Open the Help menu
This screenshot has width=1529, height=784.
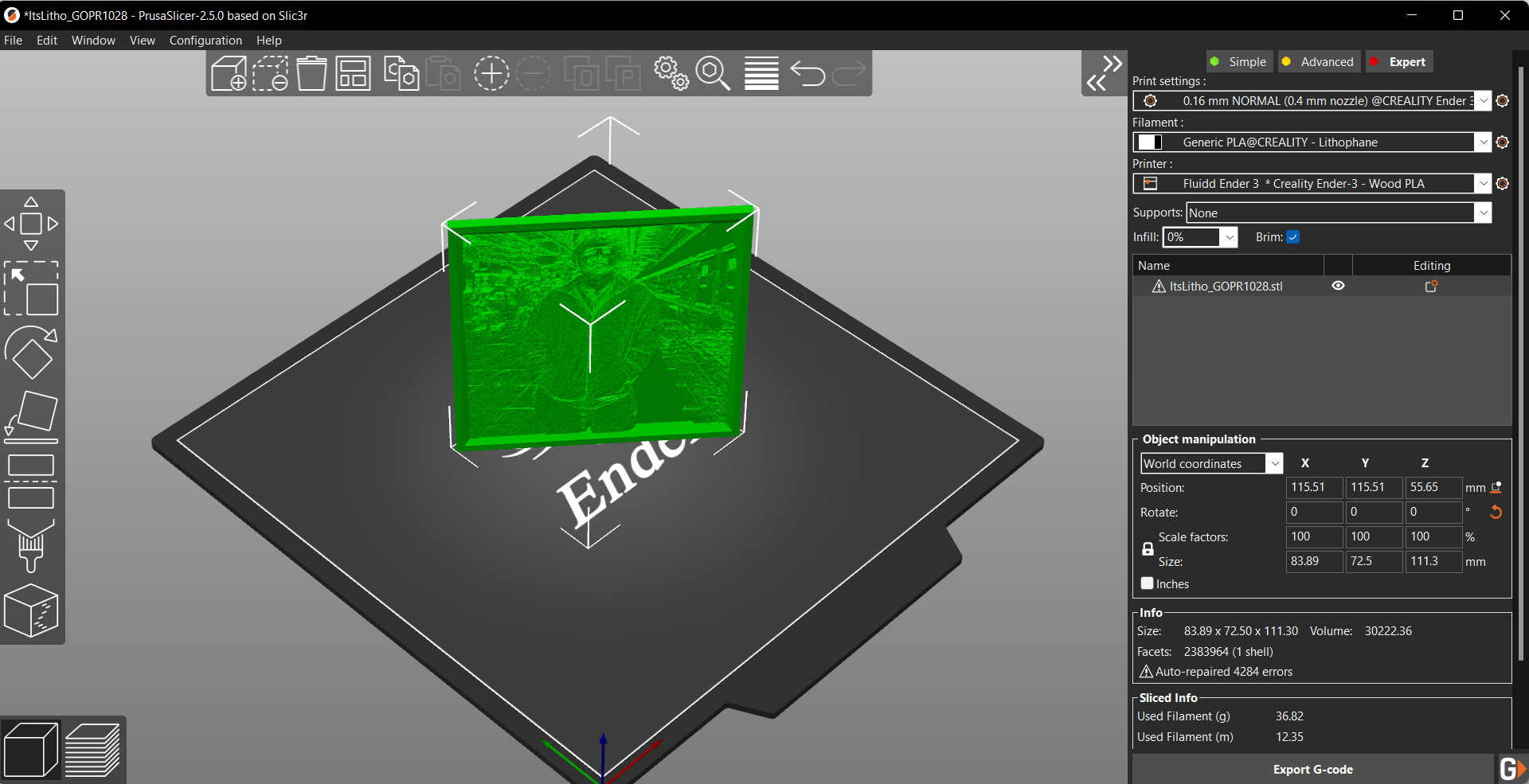point(269,41)
